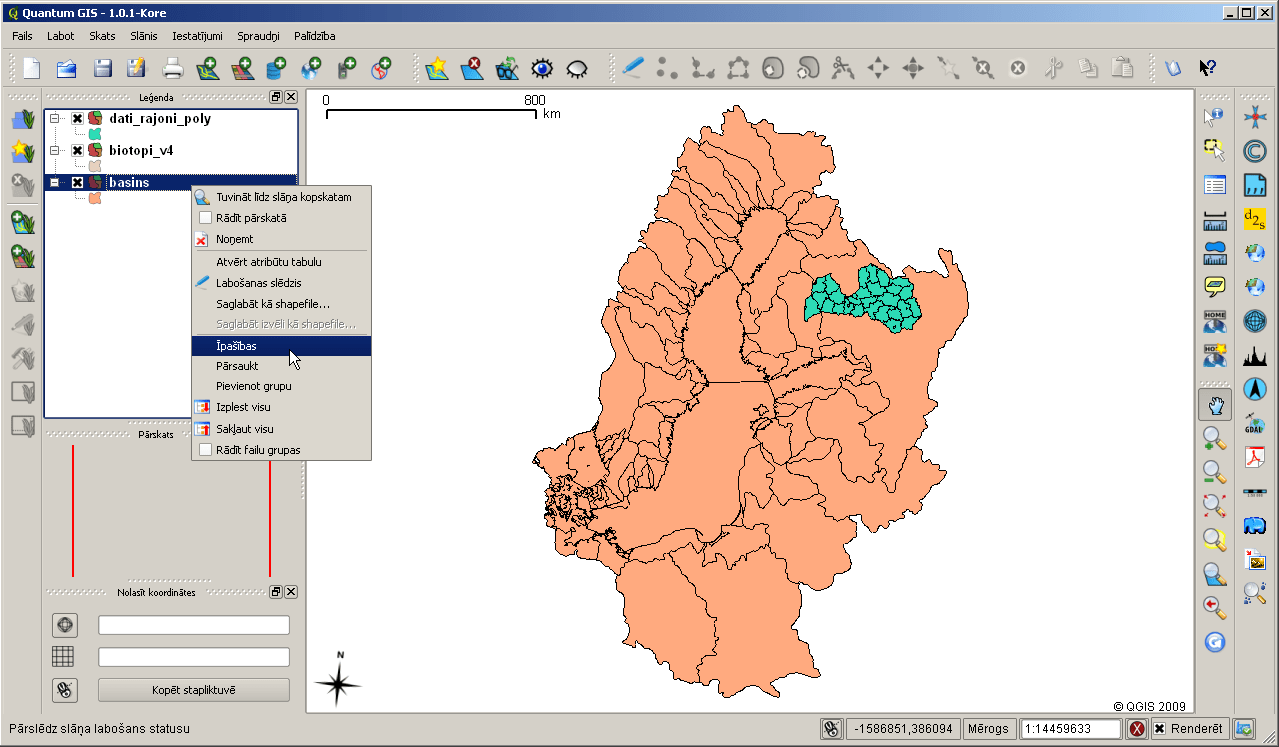
Task: Click the PDF export plugin icon
Action: tap(1254, 457)
